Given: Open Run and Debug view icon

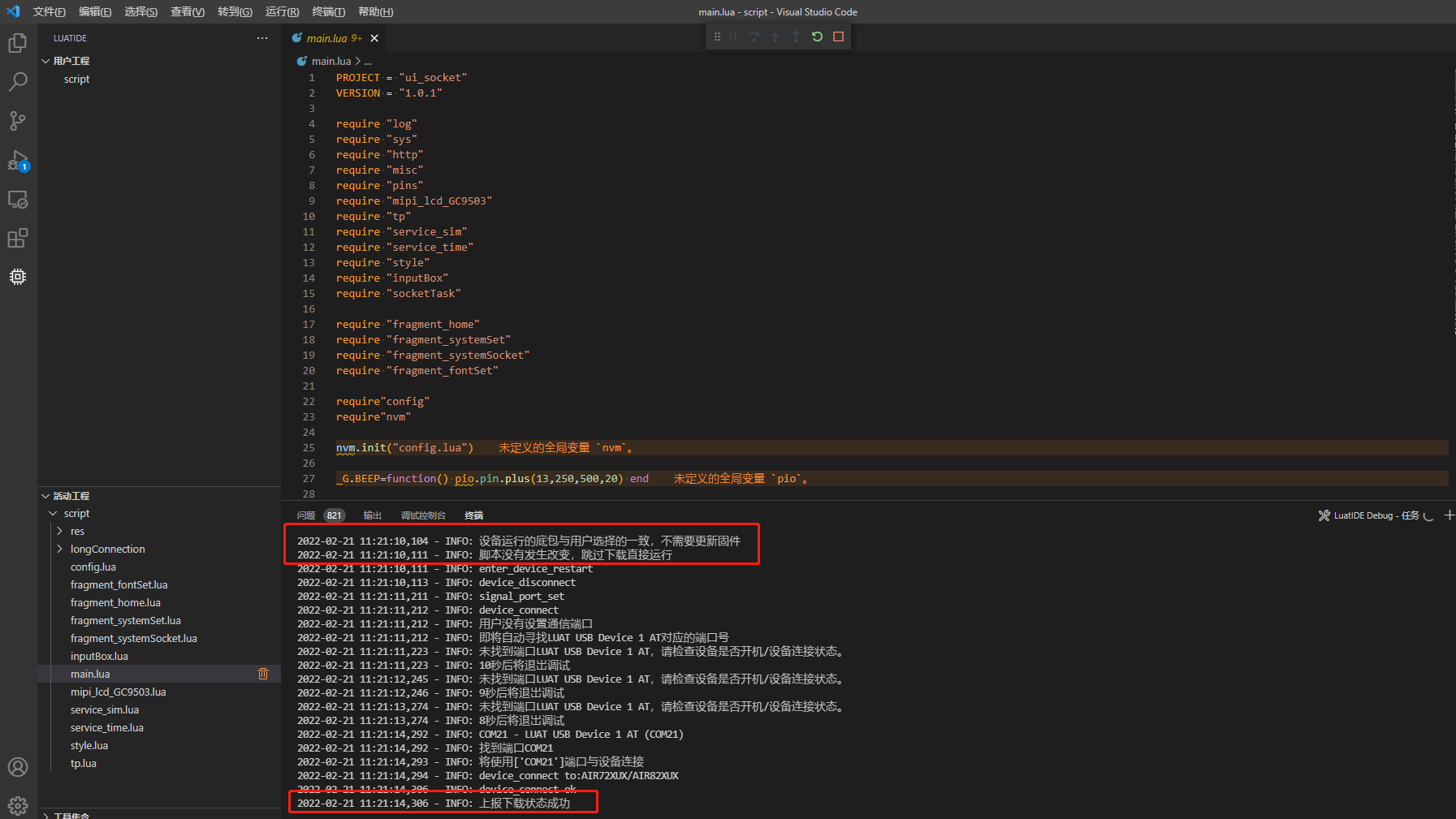Looking at the screenshot, I should [x=18, y=160].
